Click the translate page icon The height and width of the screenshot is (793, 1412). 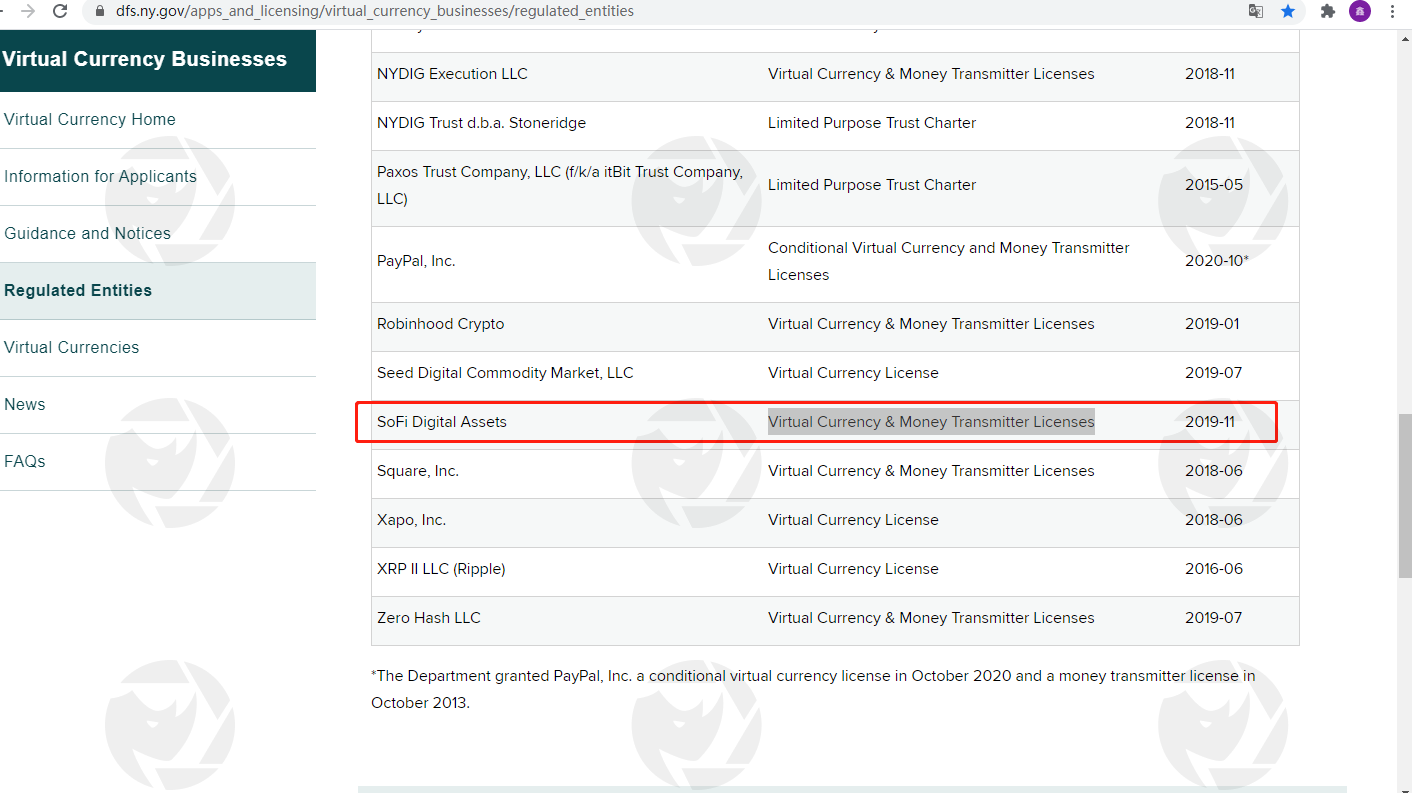pyautogui.click(x=1256, y=12)
